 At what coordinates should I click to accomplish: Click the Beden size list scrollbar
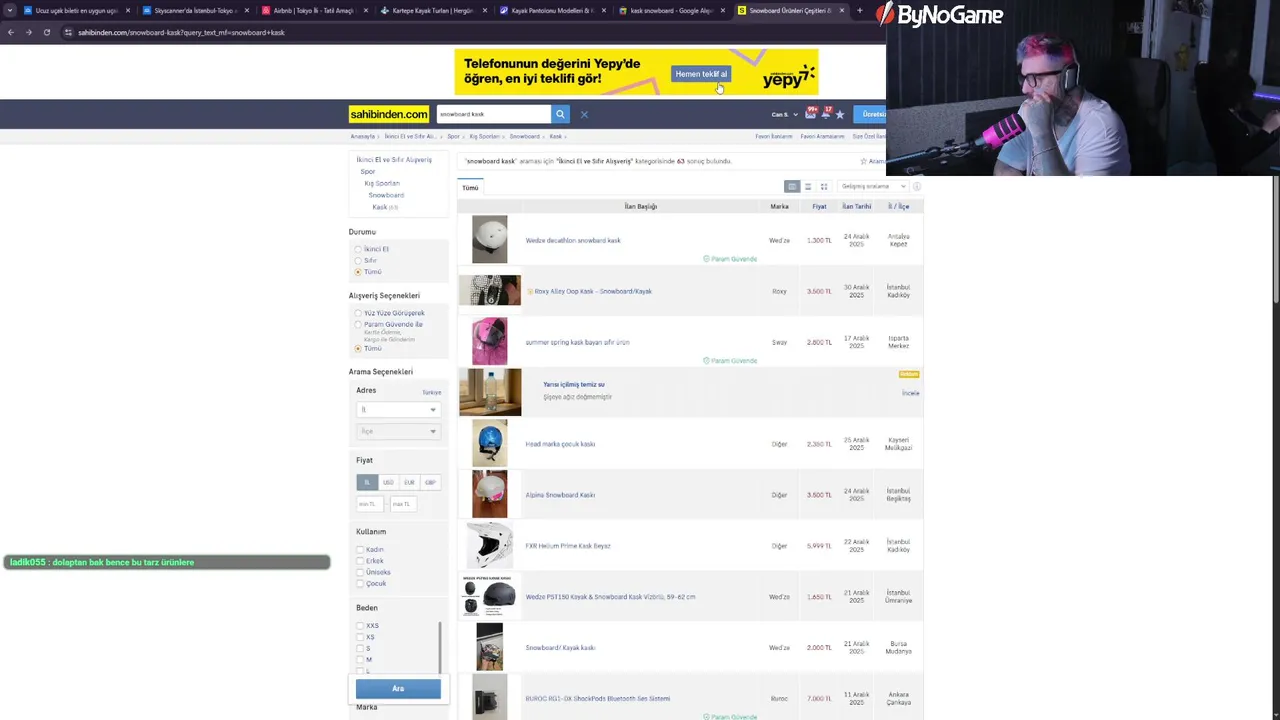click(x=439, y=647)
